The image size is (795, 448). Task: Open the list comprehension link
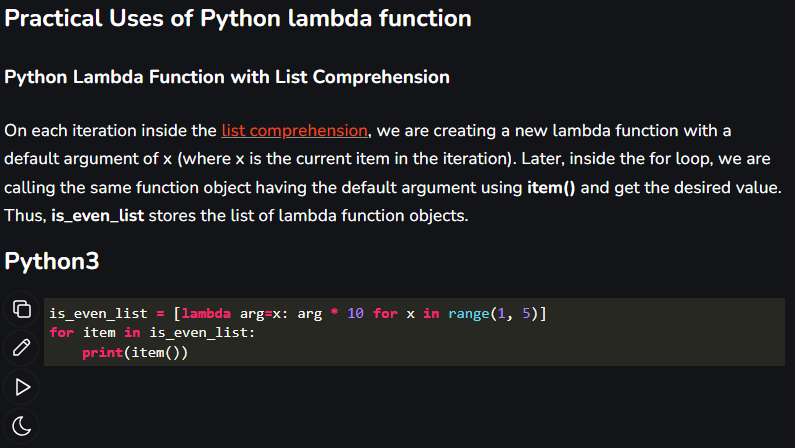pos(295,131)
